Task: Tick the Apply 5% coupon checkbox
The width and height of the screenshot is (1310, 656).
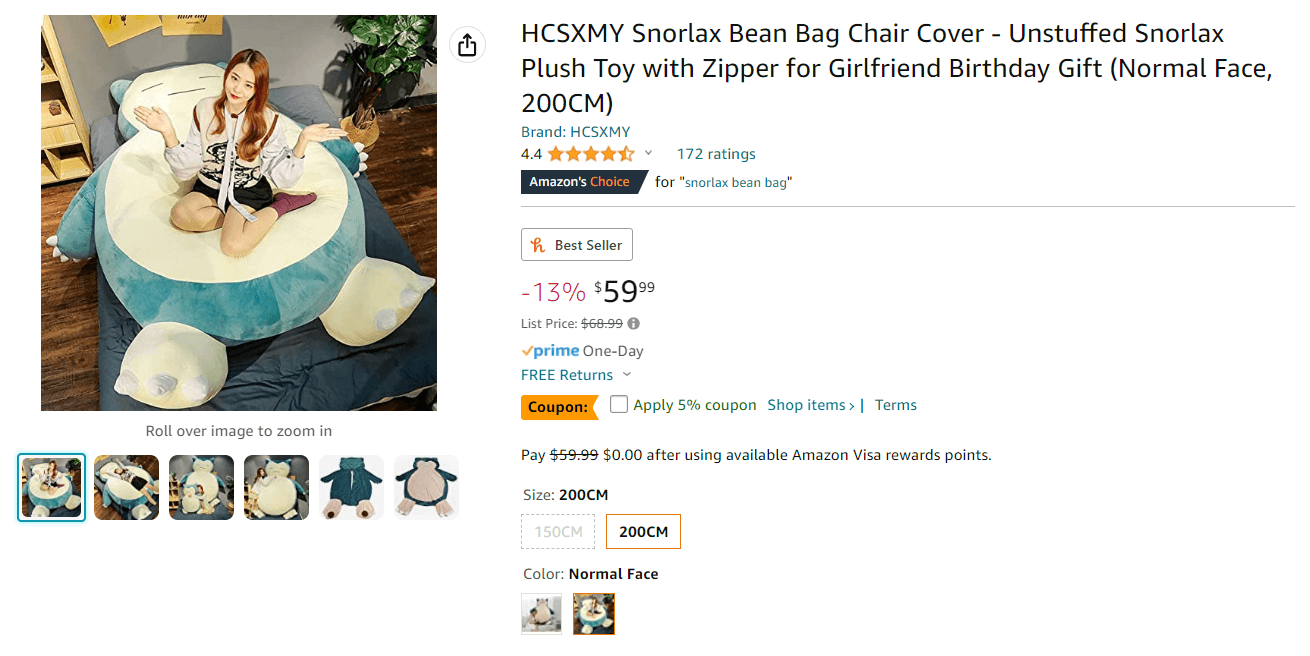Action: [619, 405]
